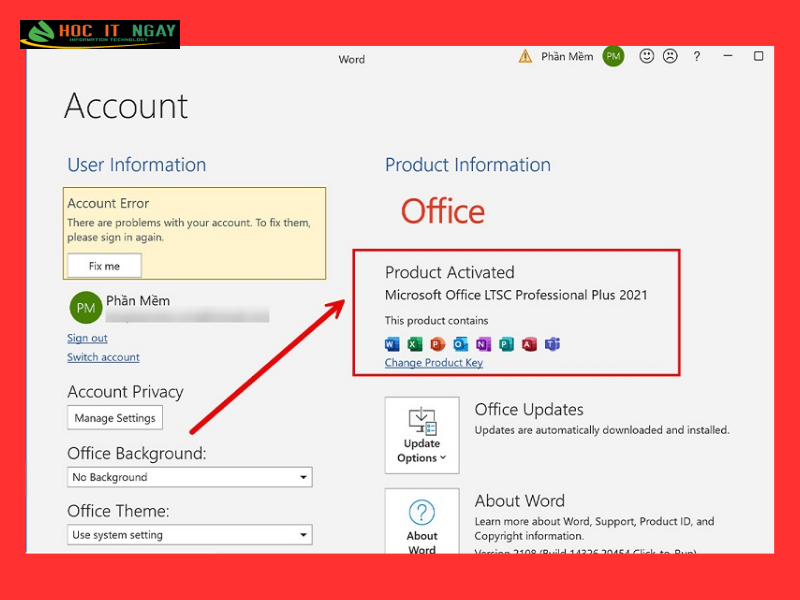The height and width of the screenshot is (600, 800).
Task: Click the OneNote app icon
Action: 484,344
